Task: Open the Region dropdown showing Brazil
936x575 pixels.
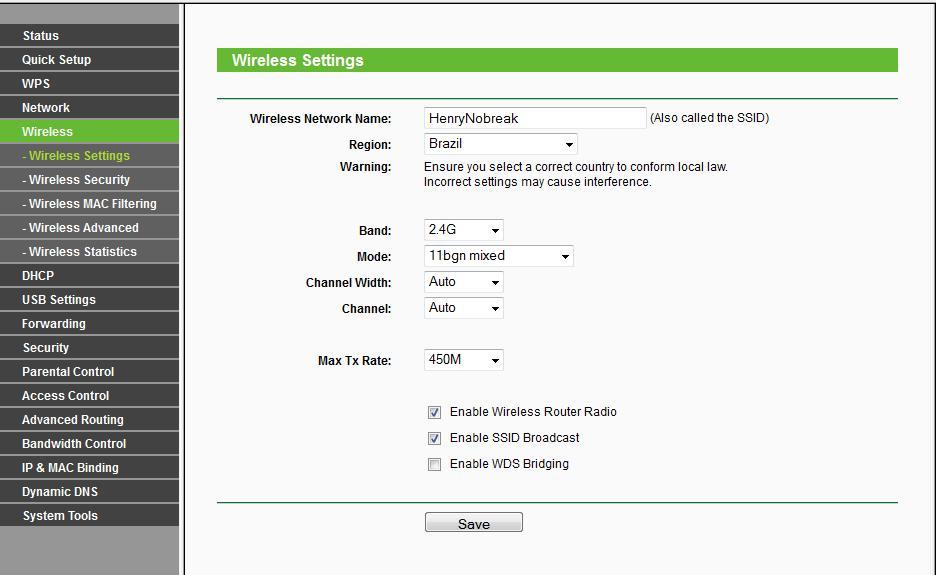Action: click(x=500, y=144)
